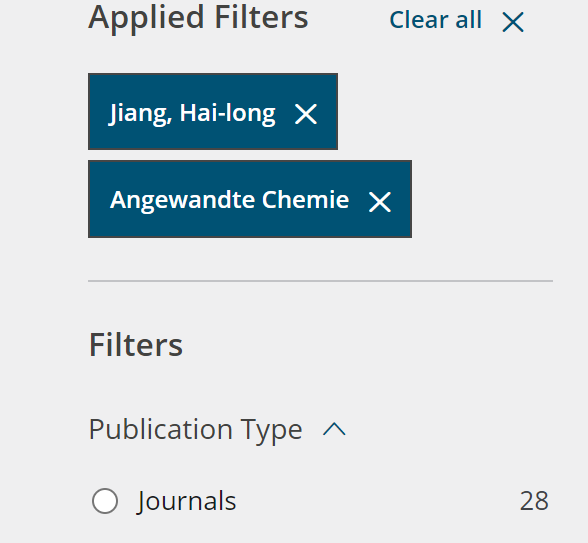Toggle the Publication Type filter heading
Screen dimensions: 588x543
[x=195, y=430]
